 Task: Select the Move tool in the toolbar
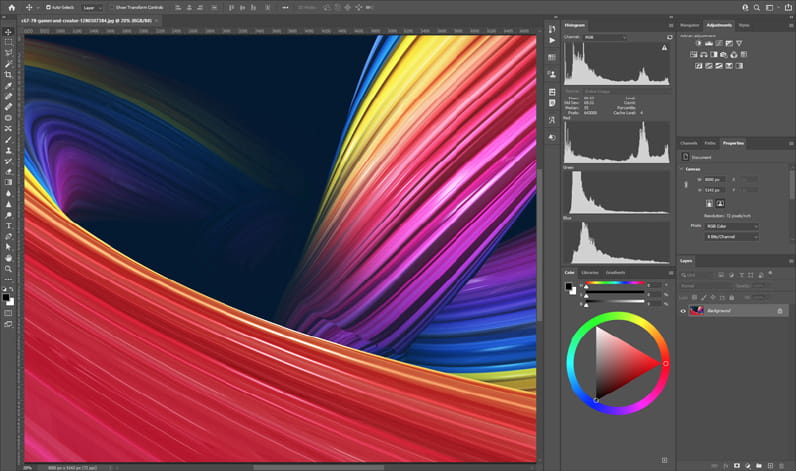tap(8, 32)
